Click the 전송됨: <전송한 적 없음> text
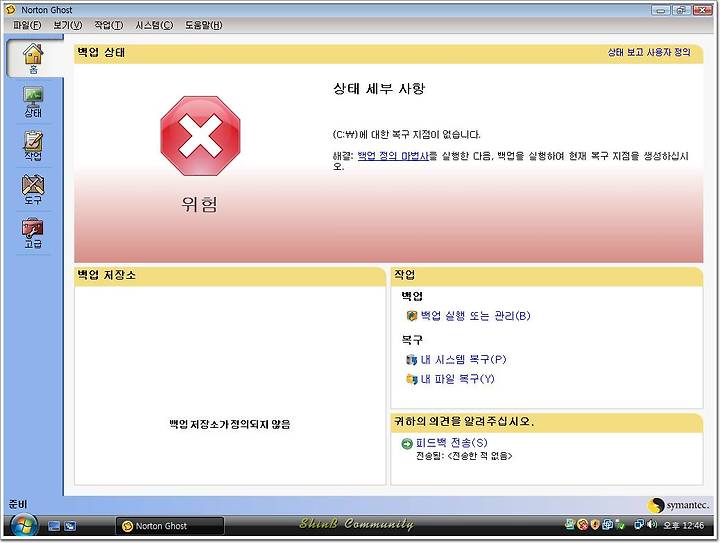This screenshot has width=720, height=543. [x=464, y=456]
